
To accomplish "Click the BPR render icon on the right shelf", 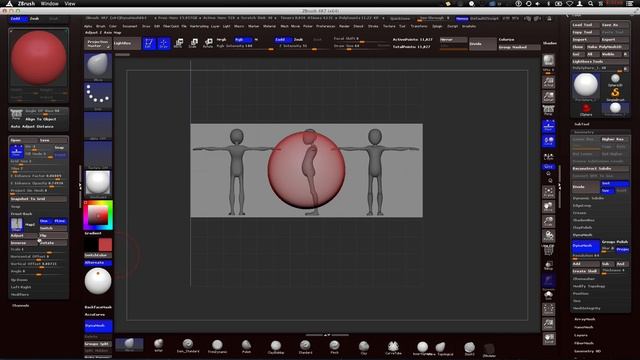I will 549,61.
